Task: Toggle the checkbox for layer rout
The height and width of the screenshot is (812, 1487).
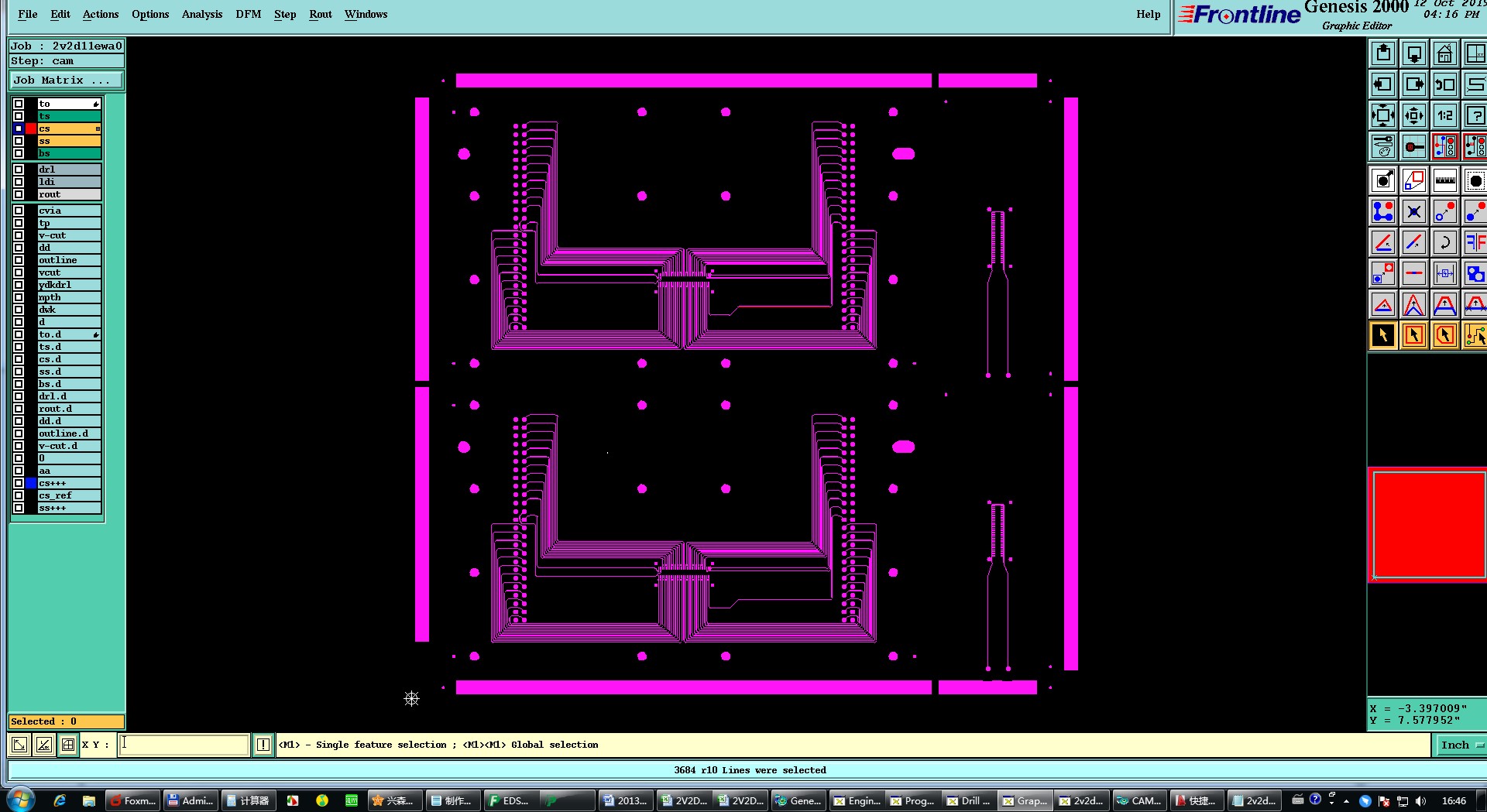Action: (x=19, y=194)
